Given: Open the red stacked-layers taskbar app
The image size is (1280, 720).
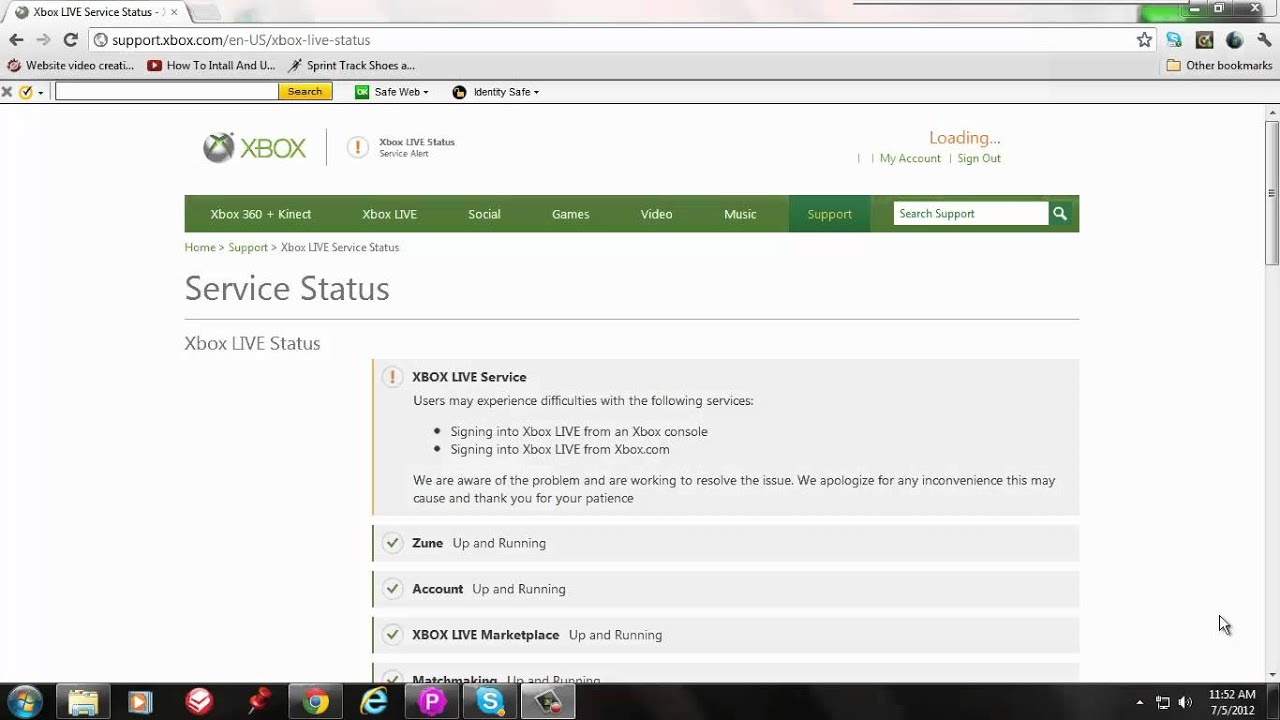Looking at the screenshot, I should 199,702.
